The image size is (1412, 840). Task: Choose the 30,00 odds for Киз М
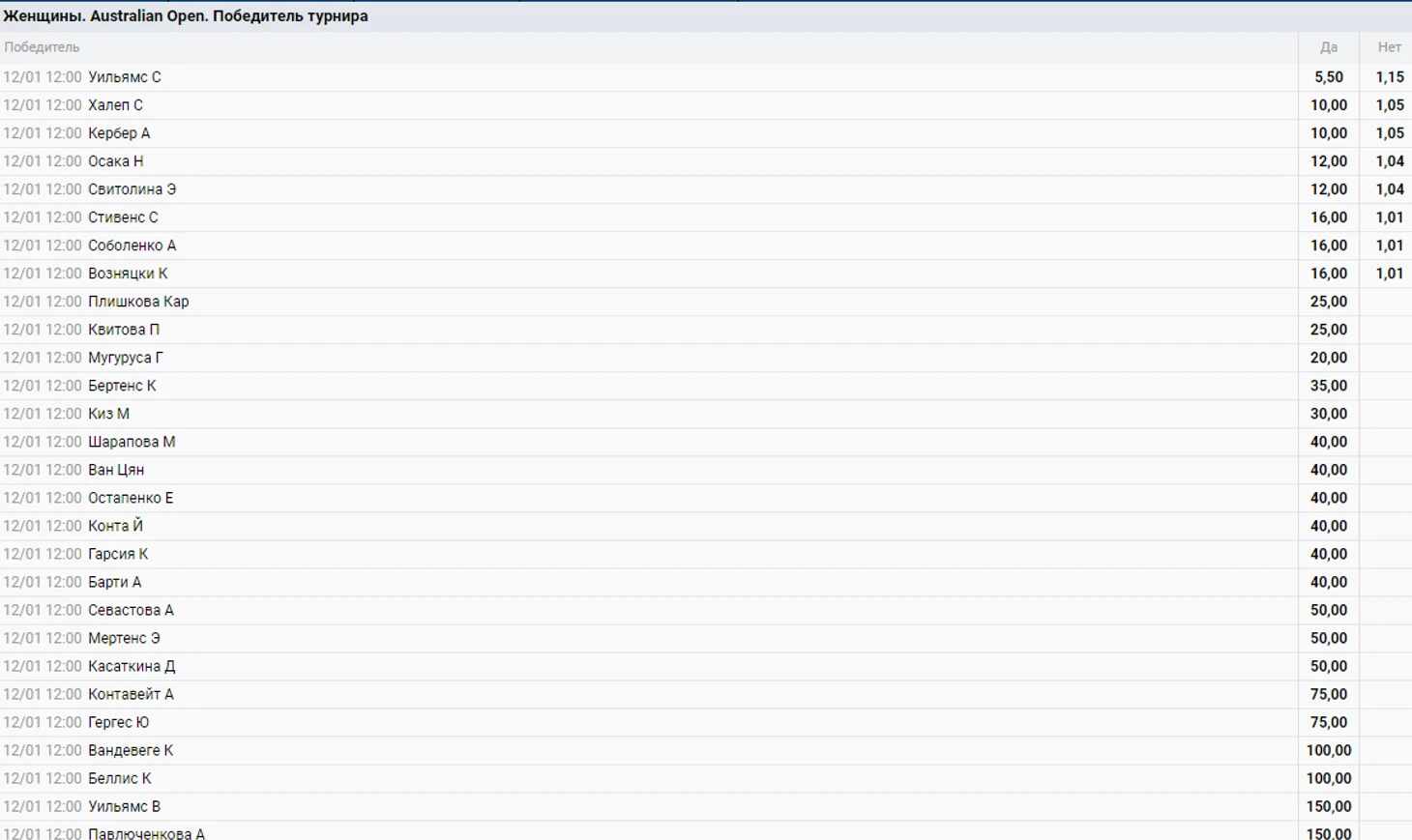[1328, 414]
